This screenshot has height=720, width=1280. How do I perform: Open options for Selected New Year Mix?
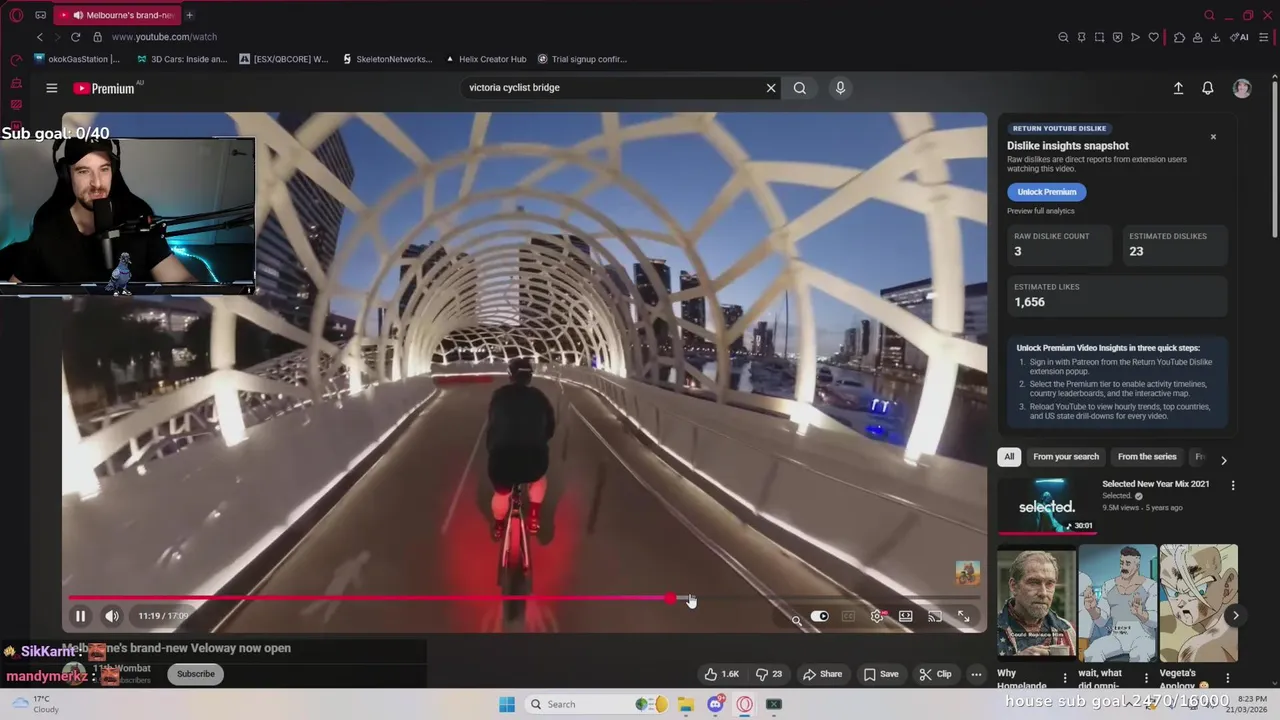pos(1233,485)
